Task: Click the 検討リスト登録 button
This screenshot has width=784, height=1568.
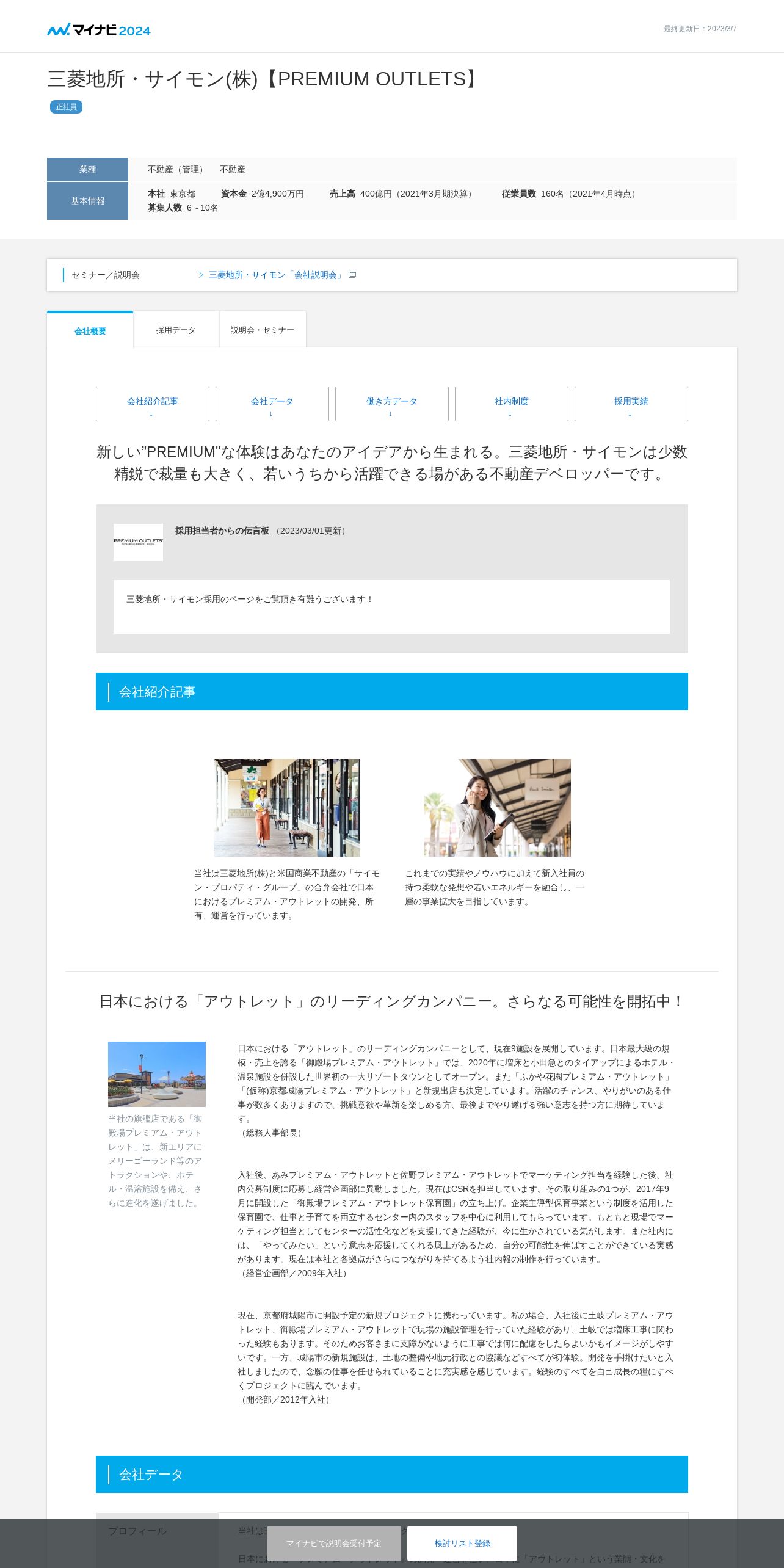Action: [x=462, y=1543]
